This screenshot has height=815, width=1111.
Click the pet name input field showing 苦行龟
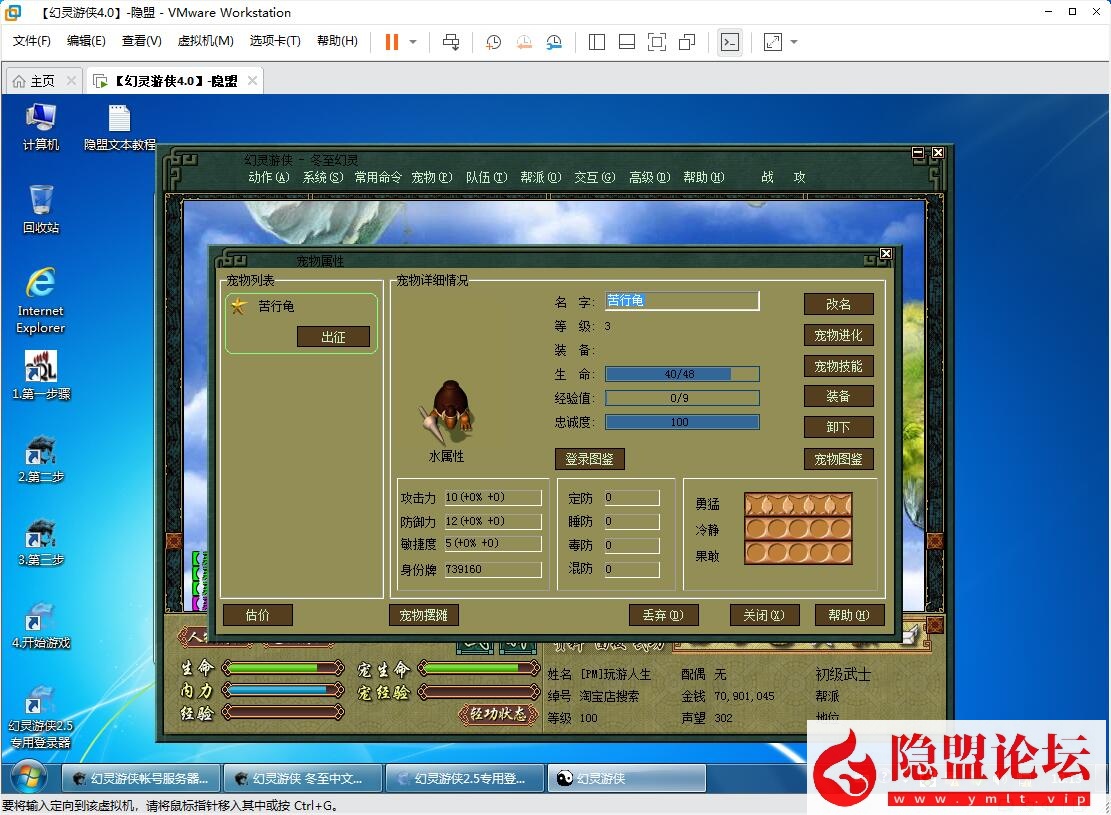pos(681,300)
